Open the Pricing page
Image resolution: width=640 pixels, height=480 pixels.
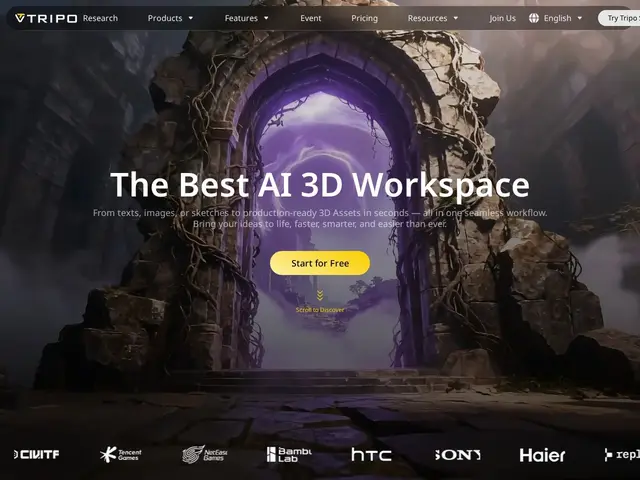click(x=364, y=18)
